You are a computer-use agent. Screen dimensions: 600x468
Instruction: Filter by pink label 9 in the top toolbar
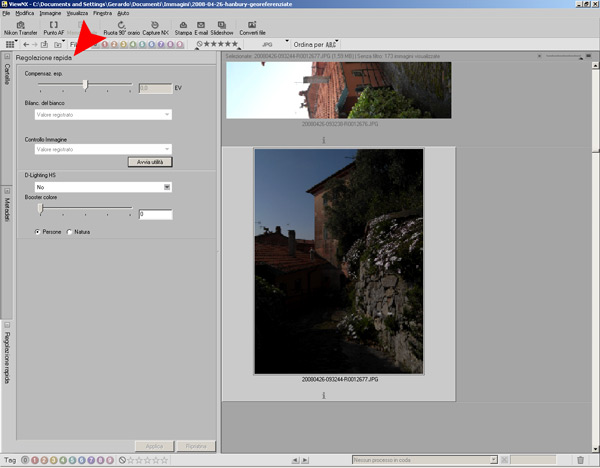(179, 44)
